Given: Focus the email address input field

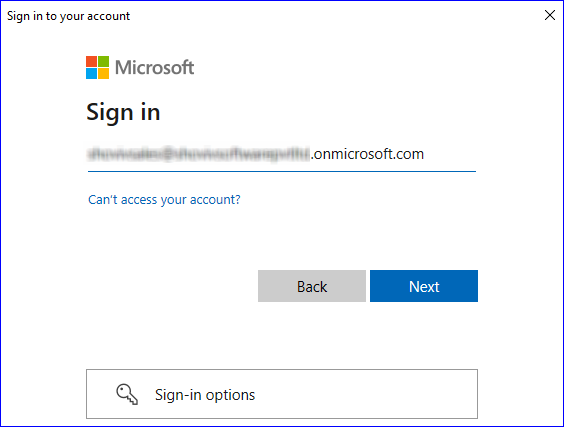Looking at the screenshot, I should (x=282, y=155).
